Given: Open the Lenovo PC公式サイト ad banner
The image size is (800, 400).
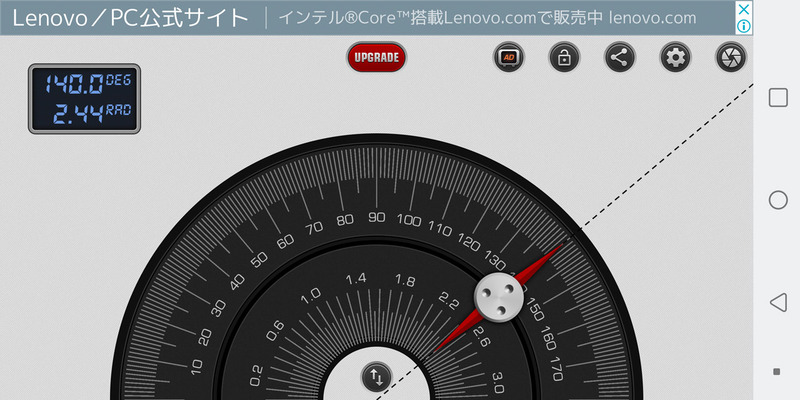Looking at the screenshot, I should pyautogui.click(x=377, y=18).
